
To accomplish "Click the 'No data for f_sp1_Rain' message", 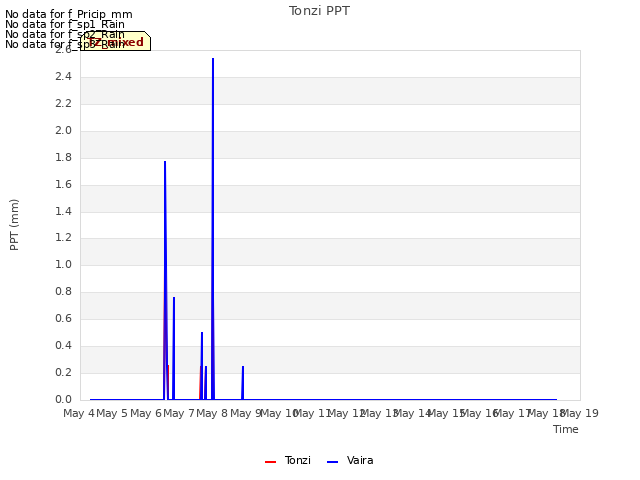I will [x=65, y=24].
